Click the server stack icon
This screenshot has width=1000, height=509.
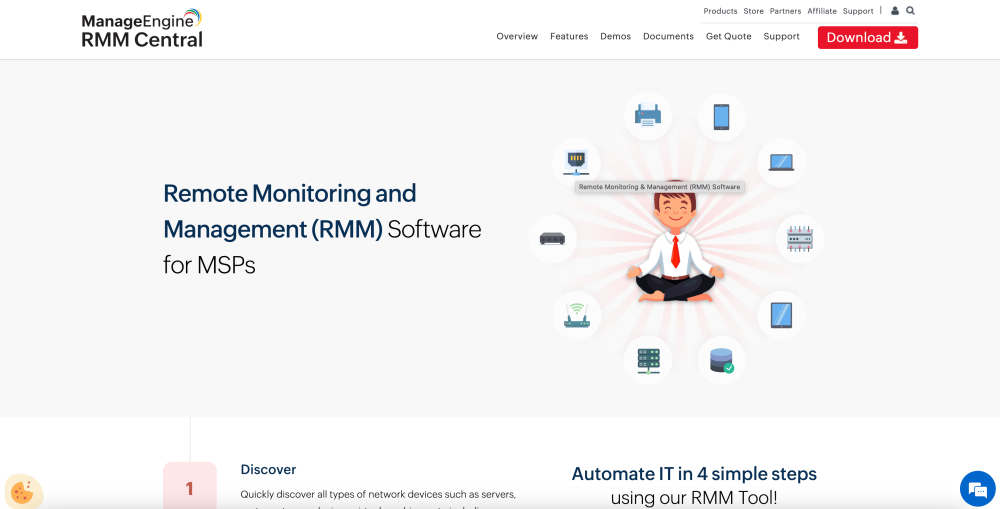[648, 361]
